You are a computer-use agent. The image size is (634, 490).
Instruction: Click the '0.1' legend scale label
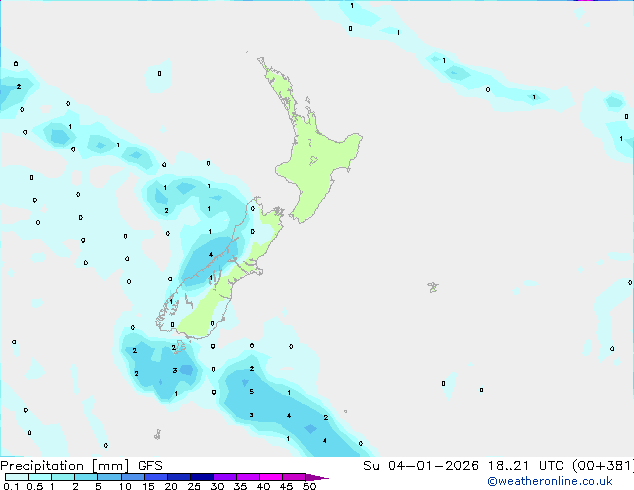(11, 486)
